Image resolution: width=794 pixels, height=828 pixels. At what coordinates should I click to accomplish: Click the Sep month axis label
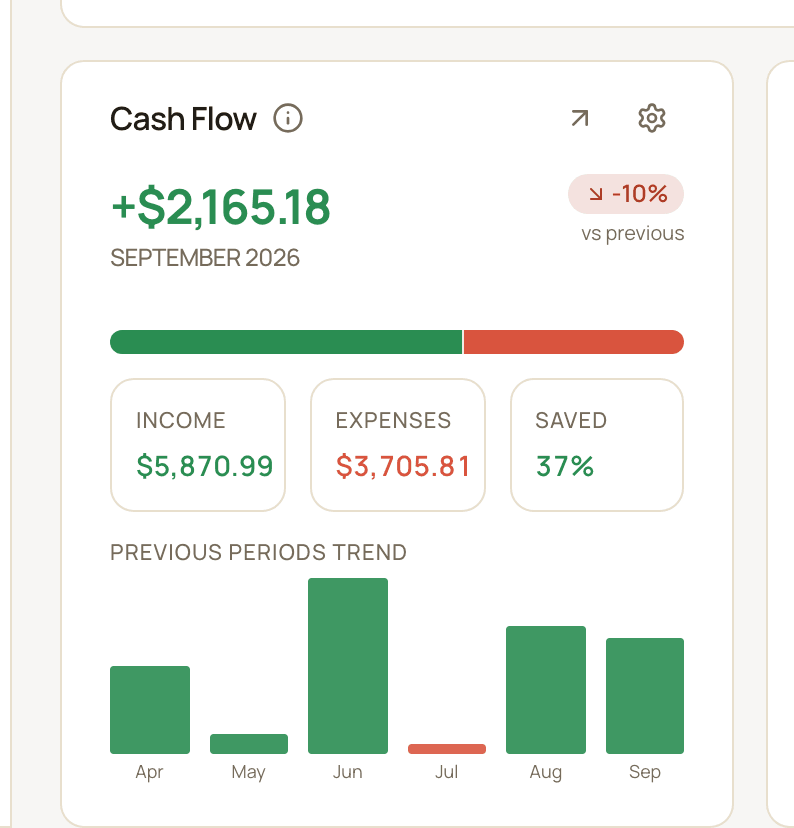[x=645, y=773]
